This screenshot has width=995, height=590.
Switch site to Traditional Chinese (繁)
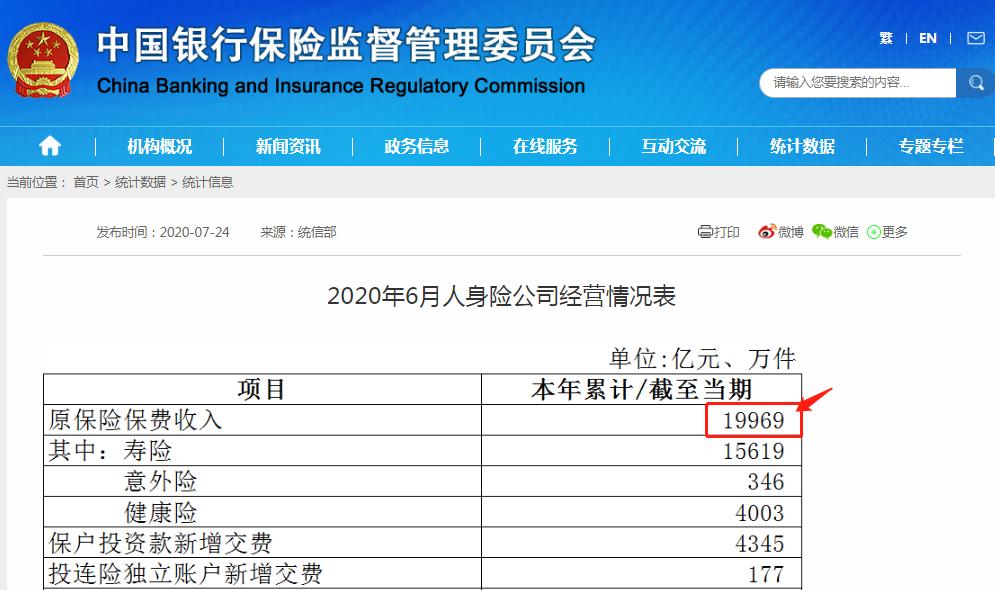[885, 38]
